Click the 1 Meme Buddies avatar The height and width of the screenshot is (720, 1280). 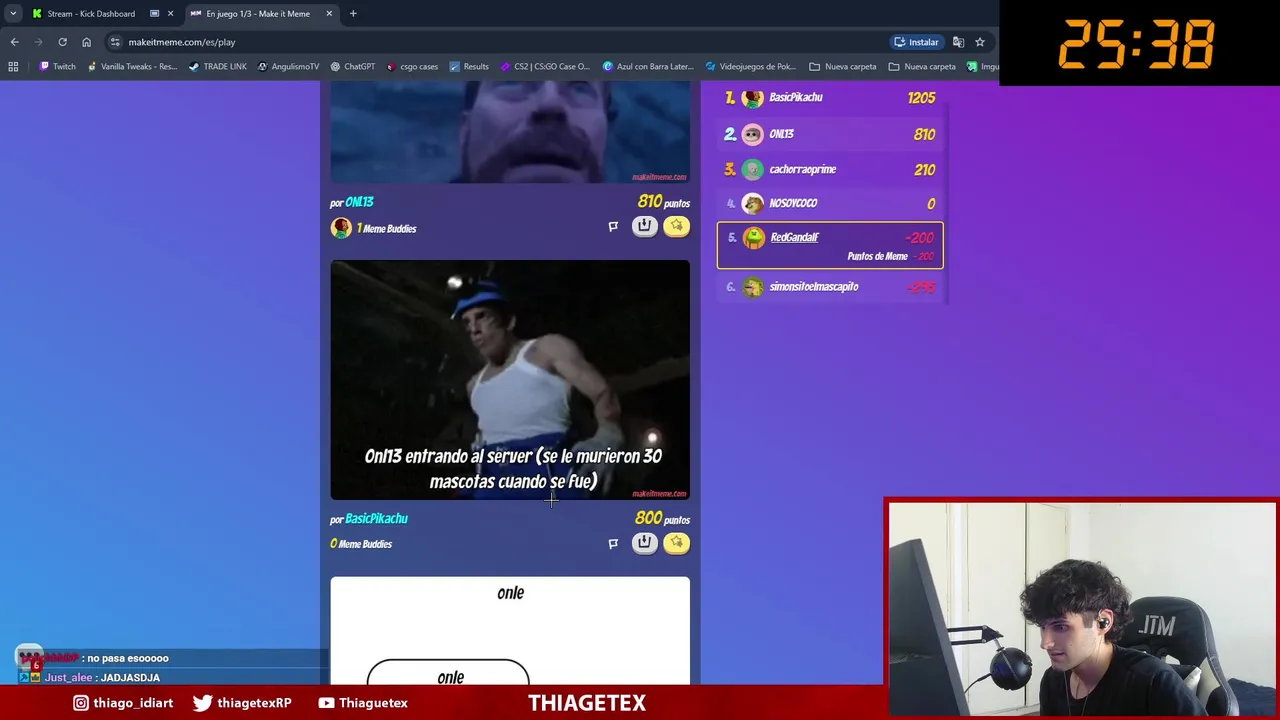click(341, 228)
